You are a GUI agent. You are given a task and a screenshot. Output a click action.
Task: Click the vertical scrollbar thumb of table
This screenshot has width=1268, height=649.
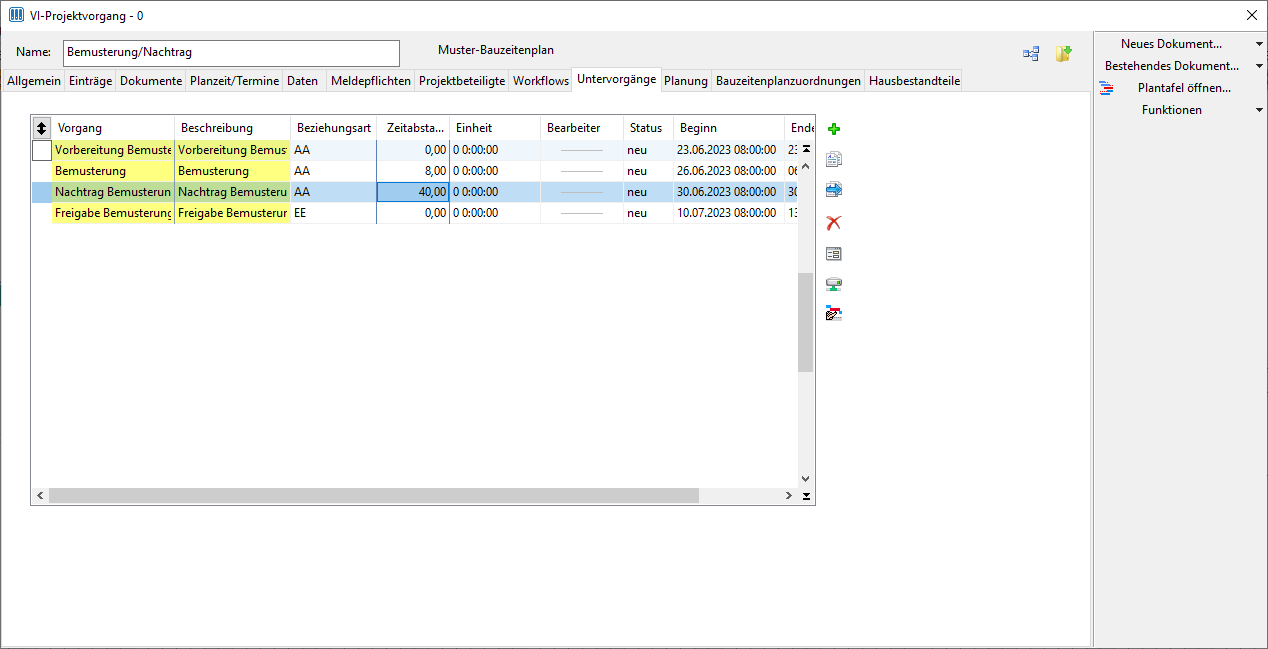click(806, 322)
